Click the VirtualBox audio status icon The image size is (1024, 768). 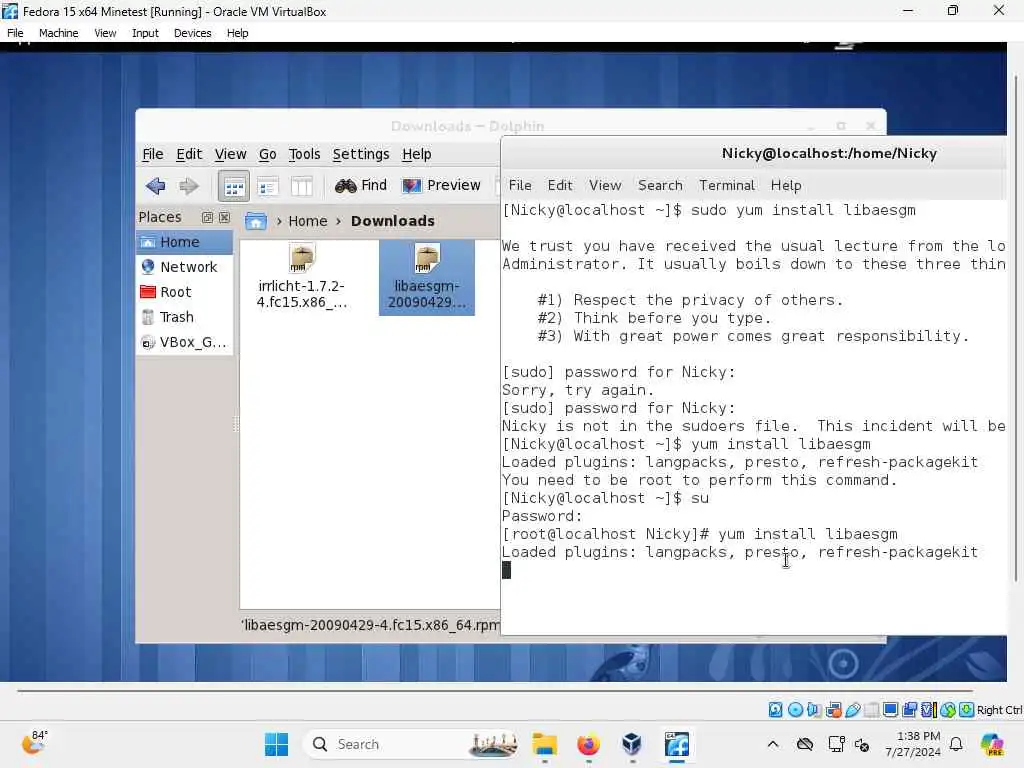click(814, 710)
